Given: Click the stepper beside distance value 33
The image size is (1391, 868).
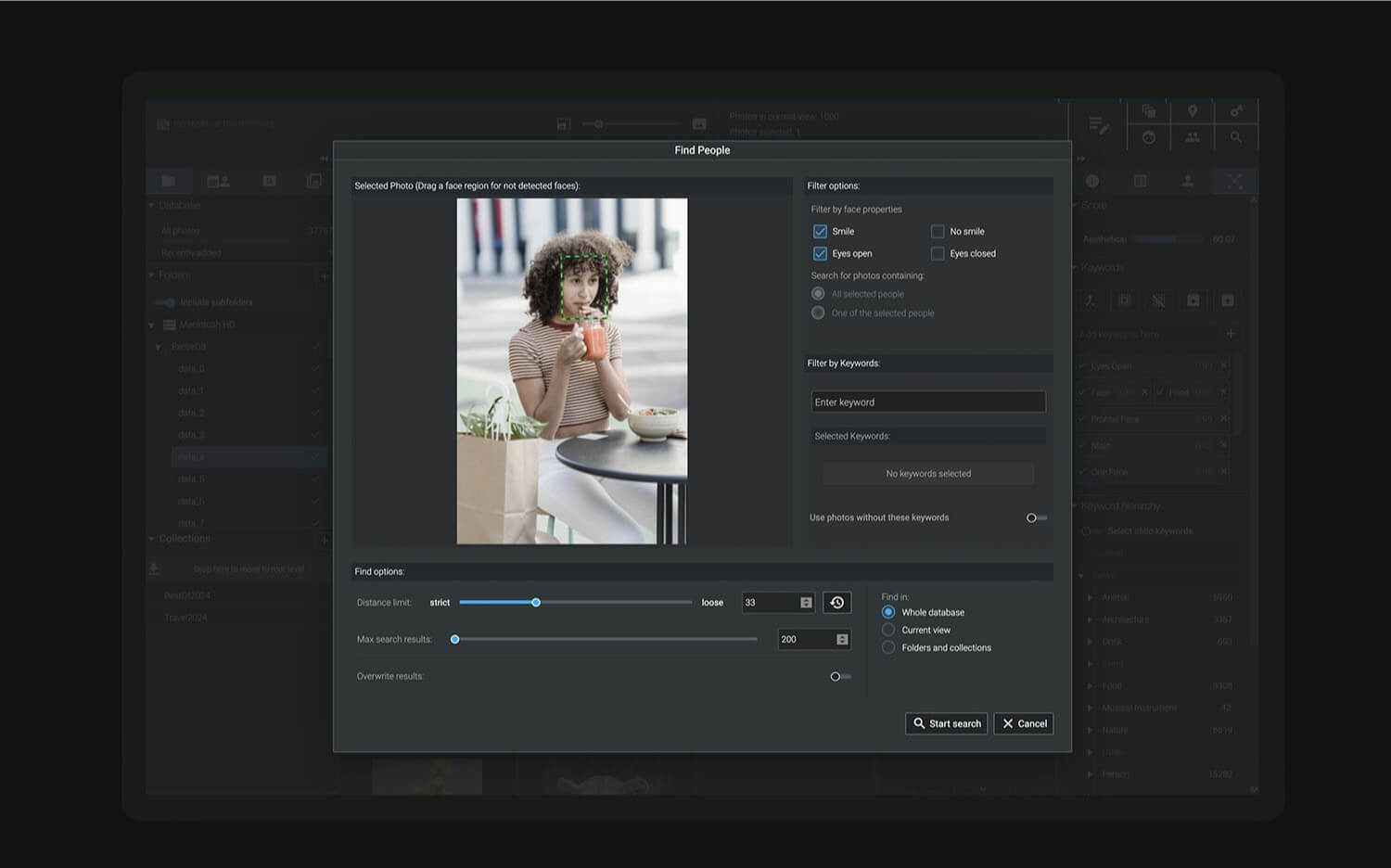Looking at the screenshot, I should (x=806, y=603).
